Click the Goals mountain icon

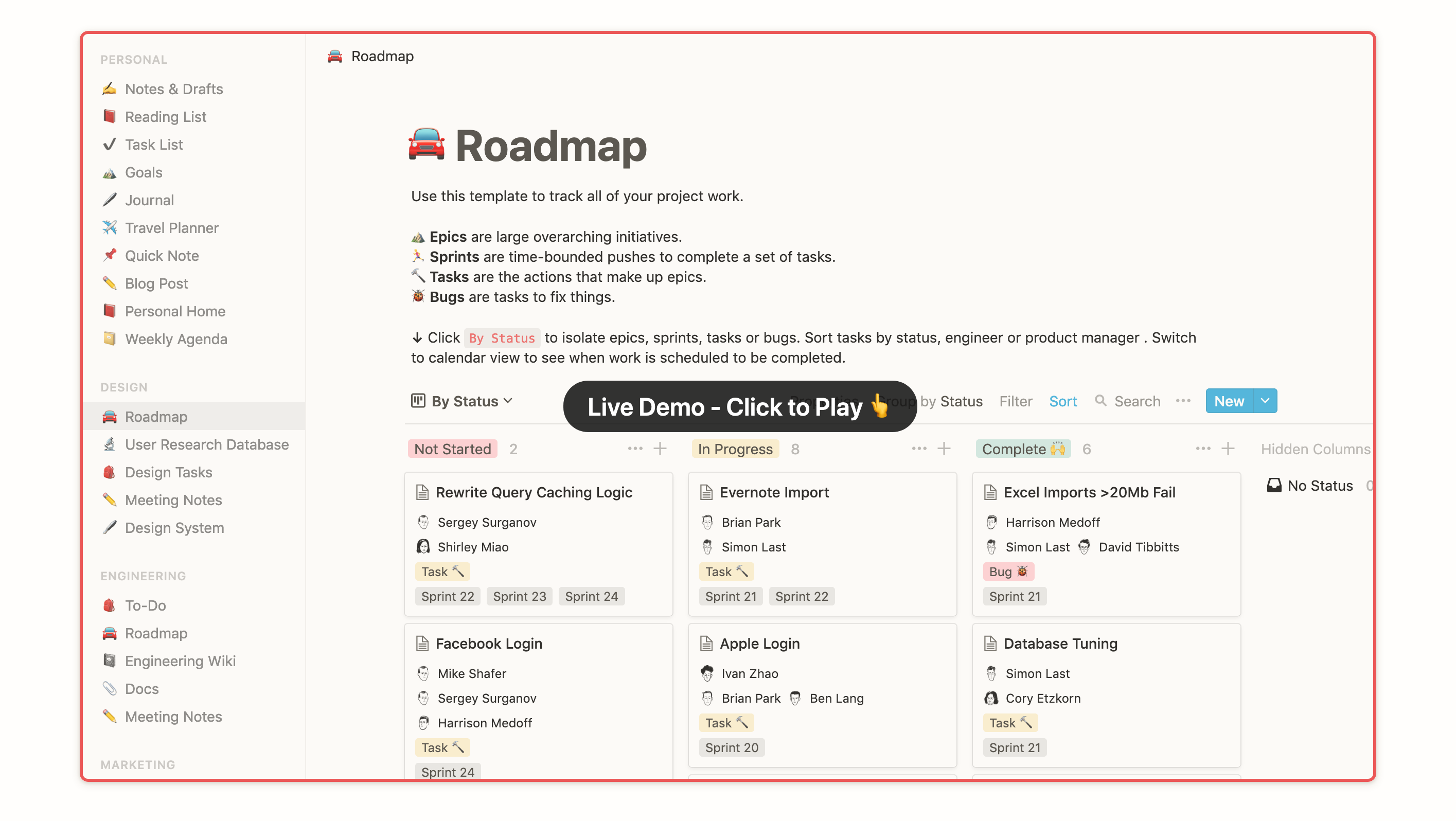pyautogui.click(x=110, y=172)
